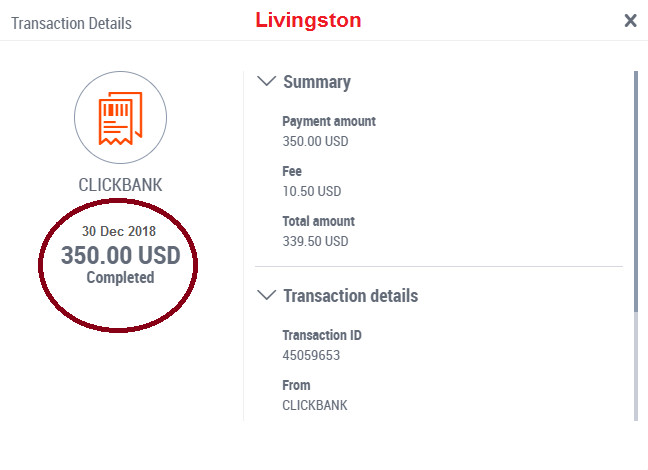Click the Transaction Details title
The height and width of the screenshot is (470, 648).
point(71,24)
